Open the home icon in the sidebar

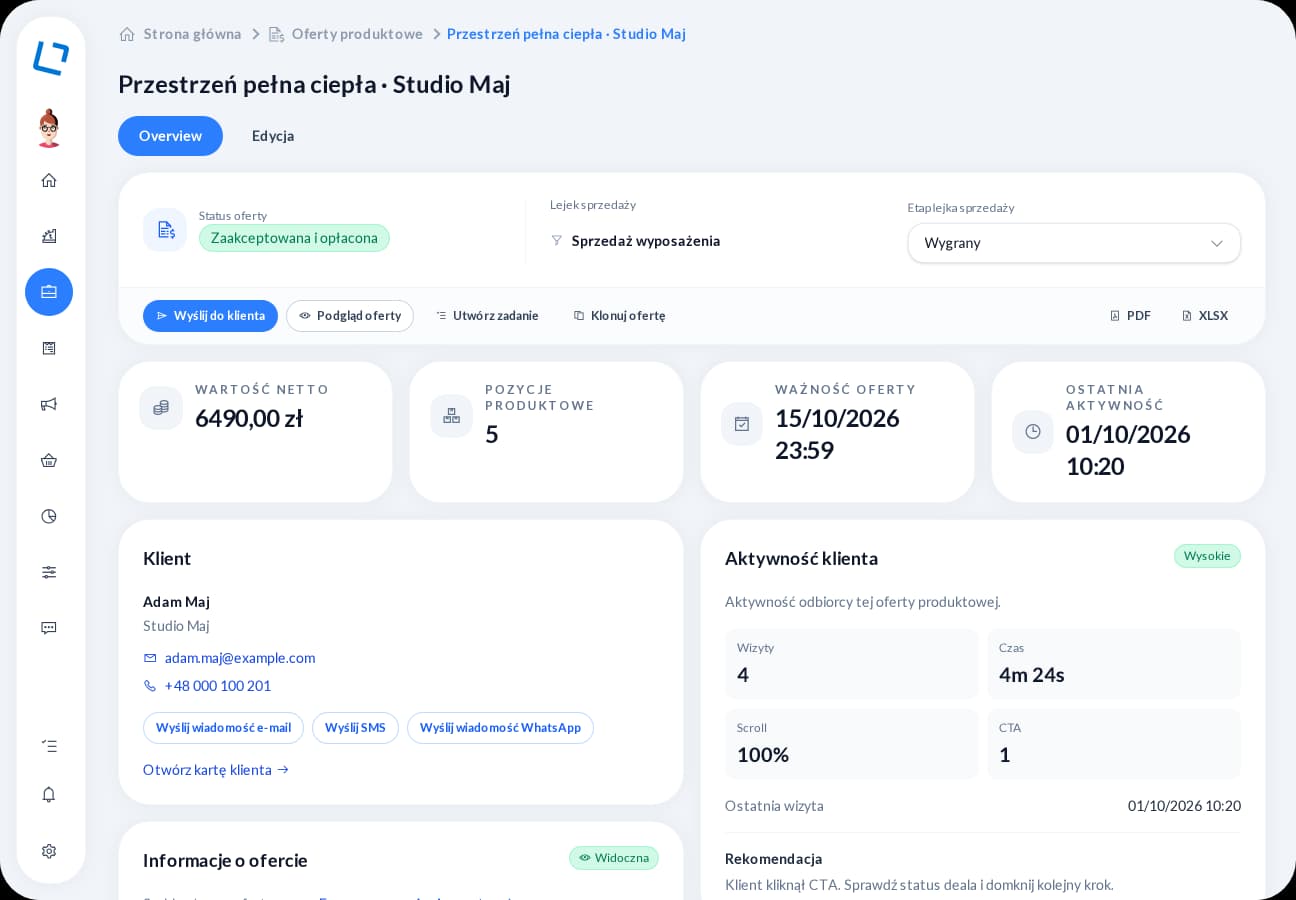tap(49, 180)
